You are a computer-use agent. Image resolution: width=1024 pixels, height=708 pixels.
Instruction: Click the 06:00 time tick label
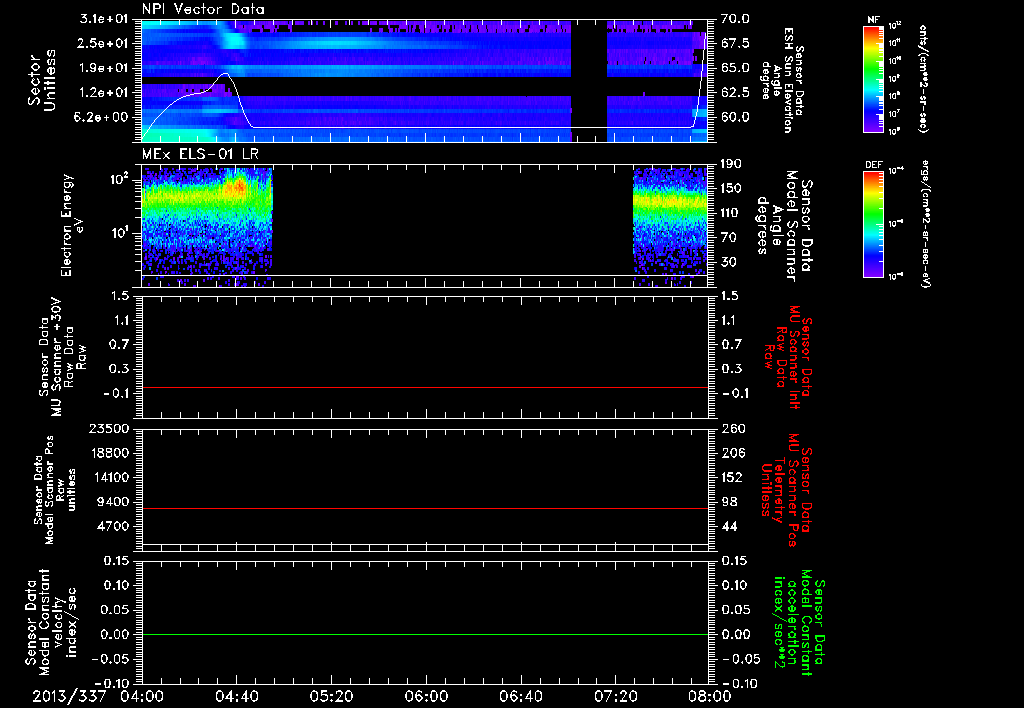tap(426, 696)
